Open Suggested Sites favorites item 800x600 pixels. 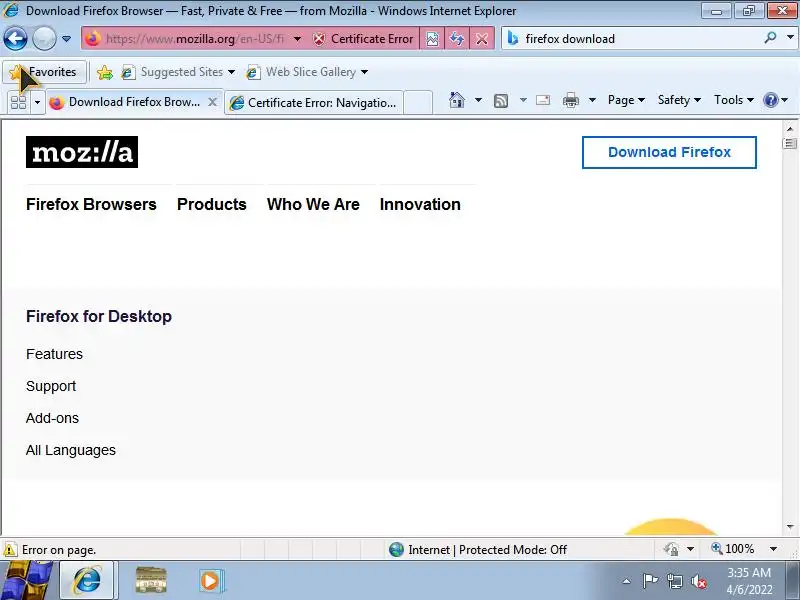178,72
